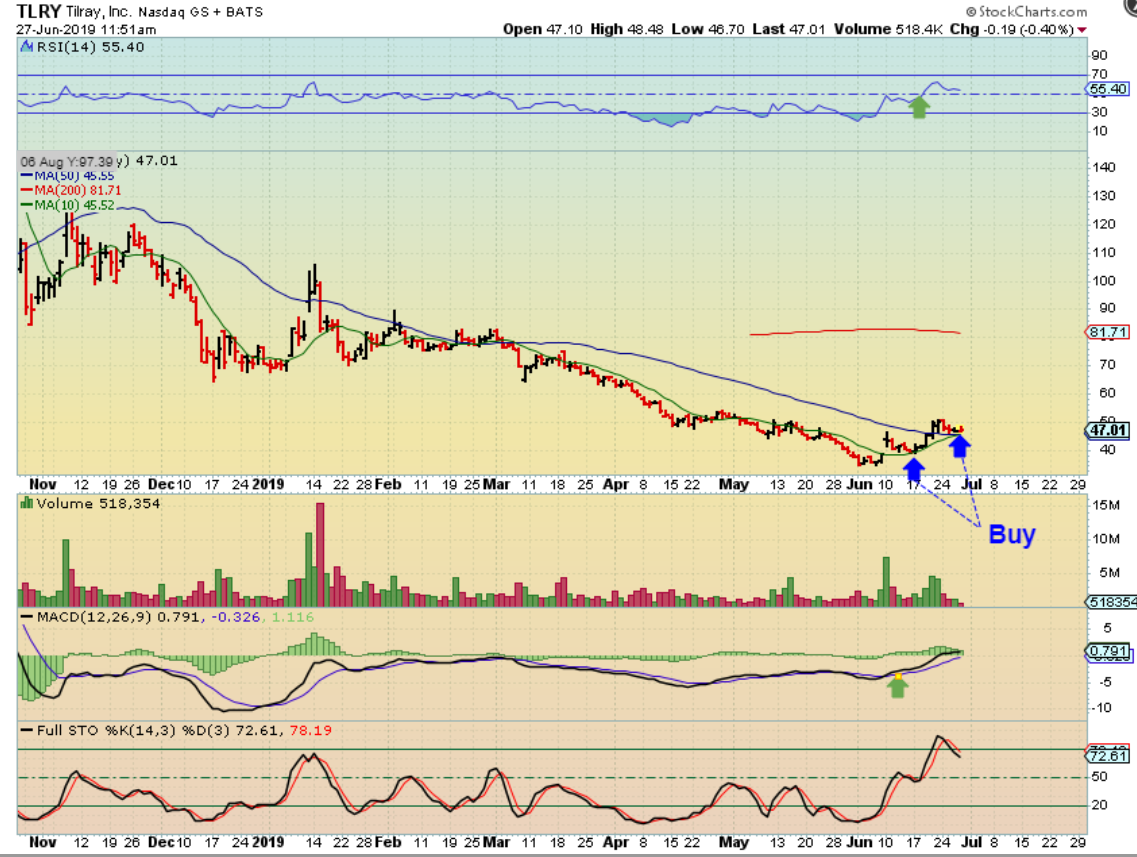This screenshot has width=1137, height=857.
Task: Click the volume bars icon beside Volume label
Action: 27,504
